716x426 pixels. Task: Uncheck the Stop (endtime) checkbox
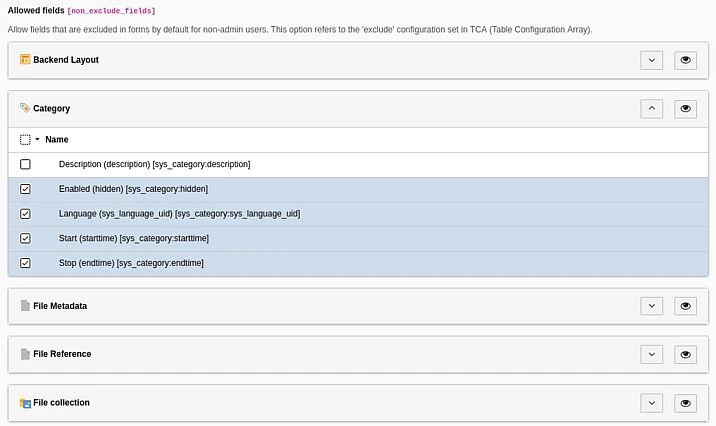[25, 263]
